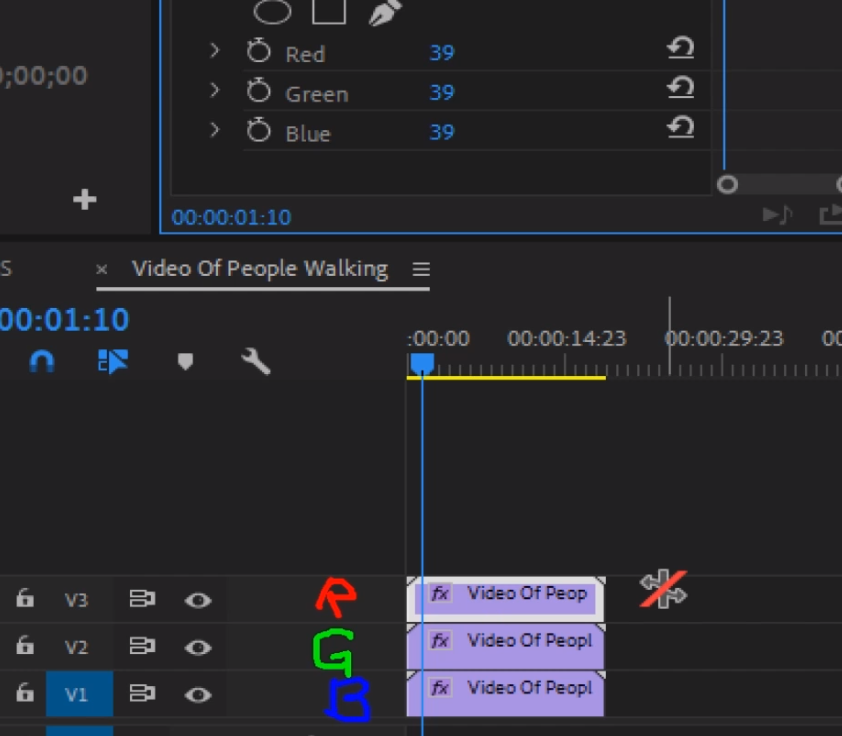Close the Video Of People Walking sequence tab
Image resolution: width=842 pixels, height=736 pixels.
click(x=101, y=269)
